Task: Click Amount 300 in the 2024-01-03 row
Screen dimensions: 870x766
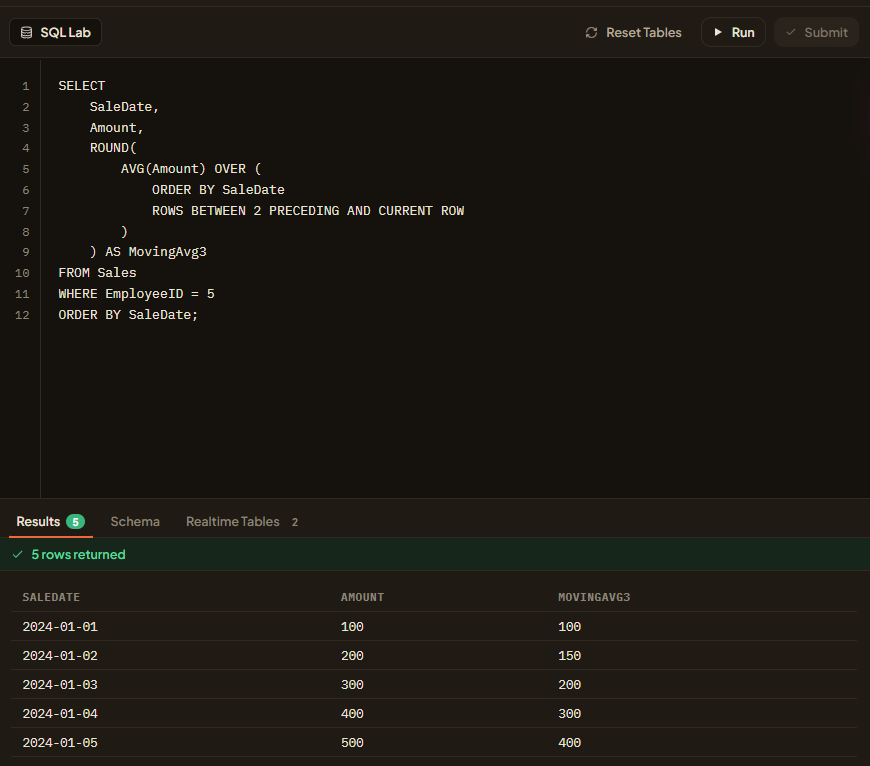Action: click(x=352, y=684)
